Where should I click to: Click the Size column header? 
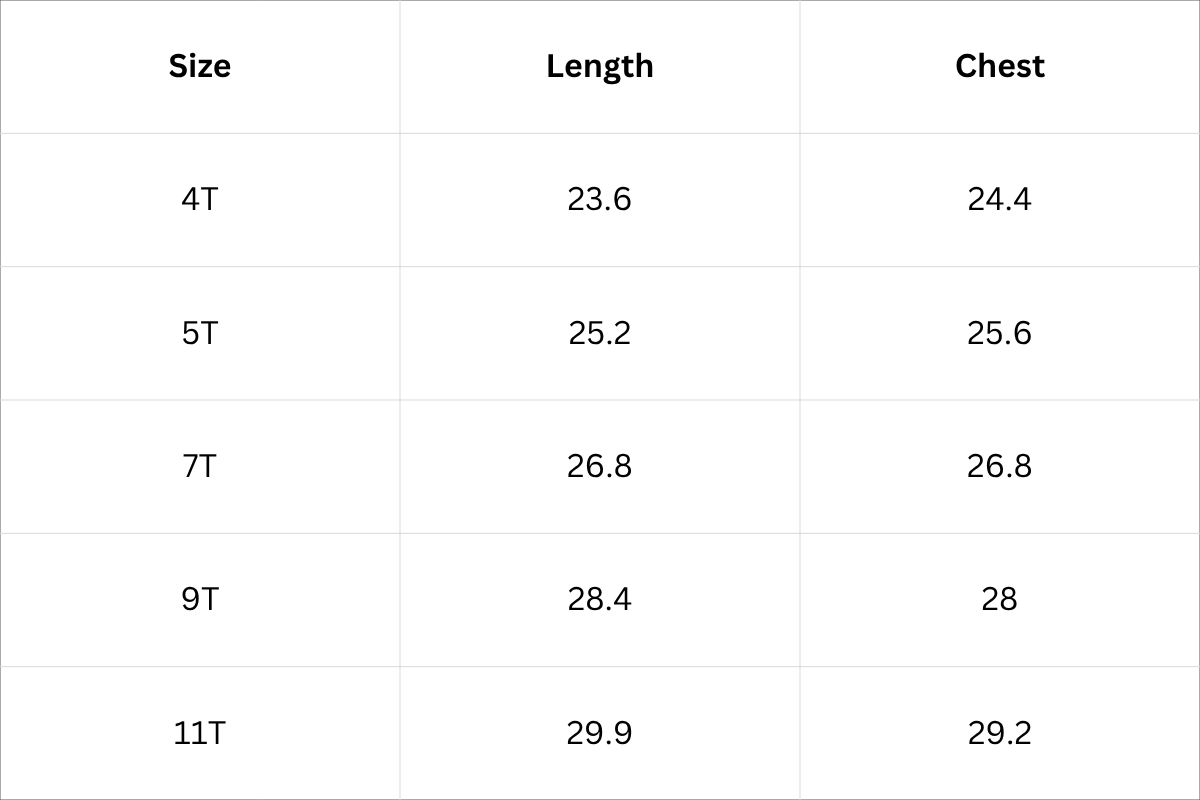[x=200, y=66]
